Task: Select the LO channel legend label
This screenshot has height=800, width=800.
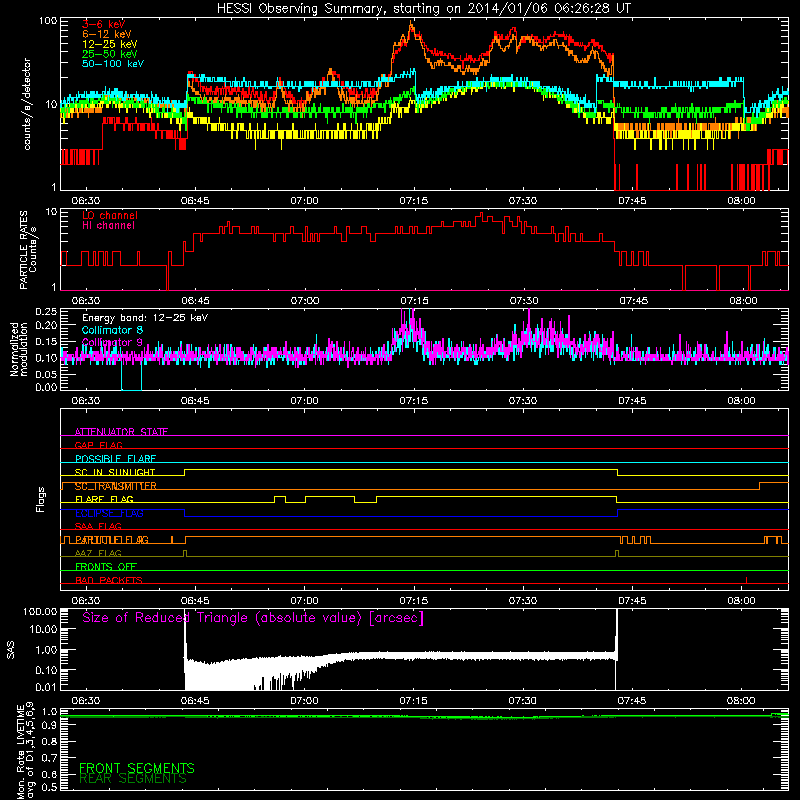Action: tap(110, 215)
